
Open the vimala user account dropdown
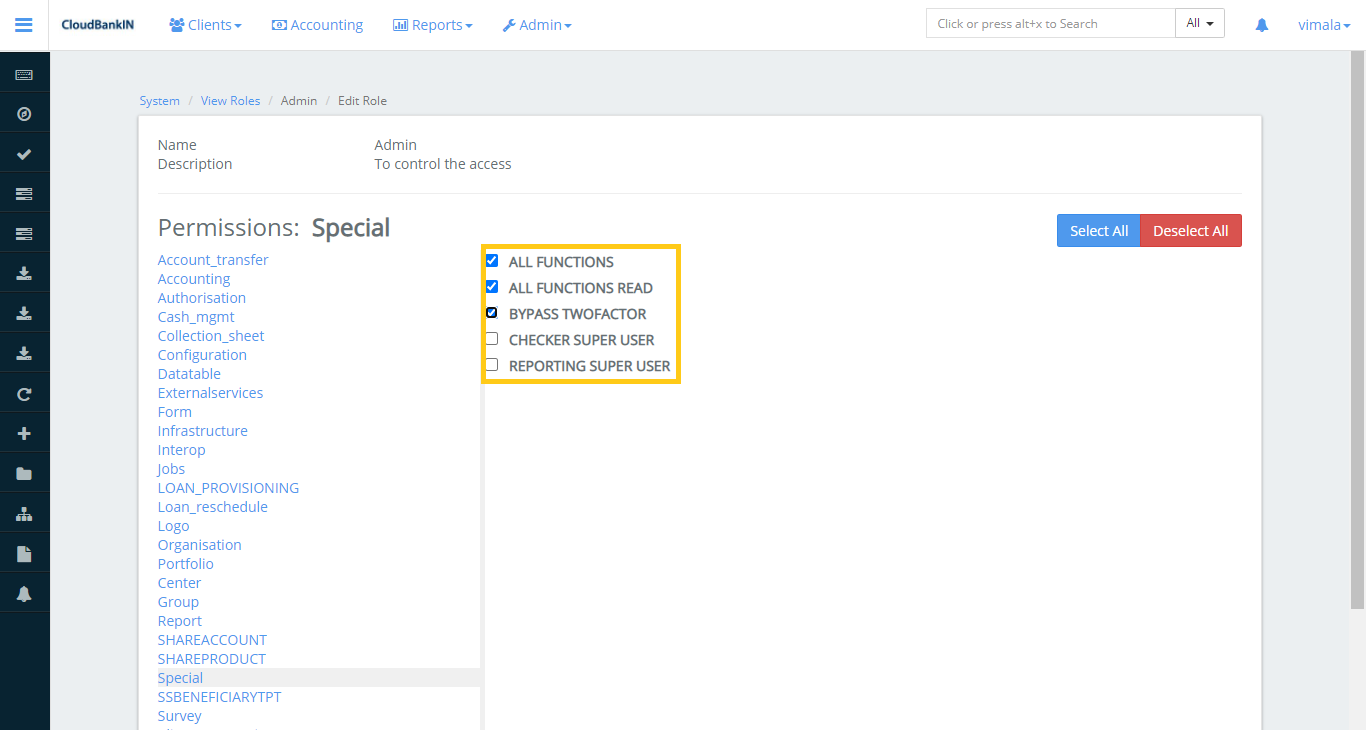(x=1324, y=24)
